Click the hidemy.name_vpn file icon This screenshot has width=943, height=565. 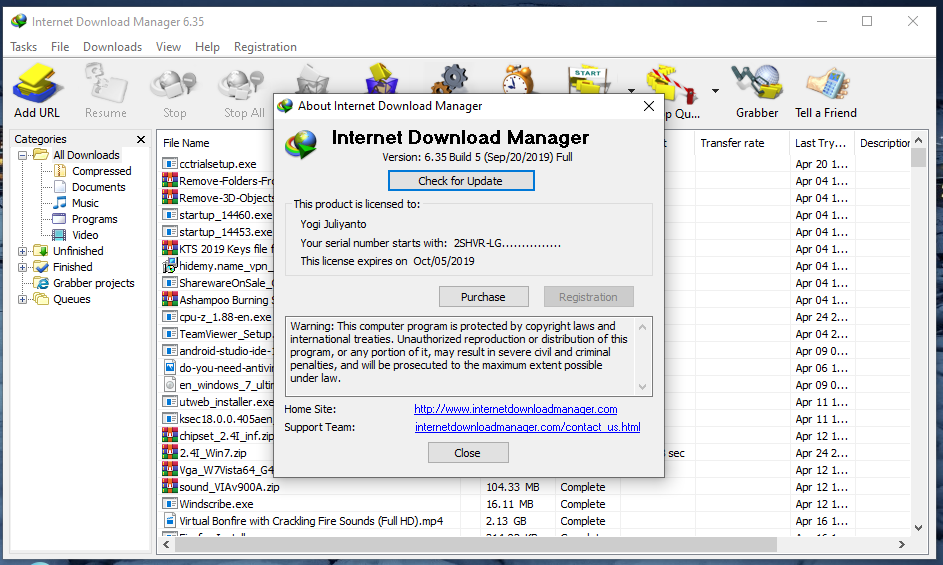pos(170,265)
